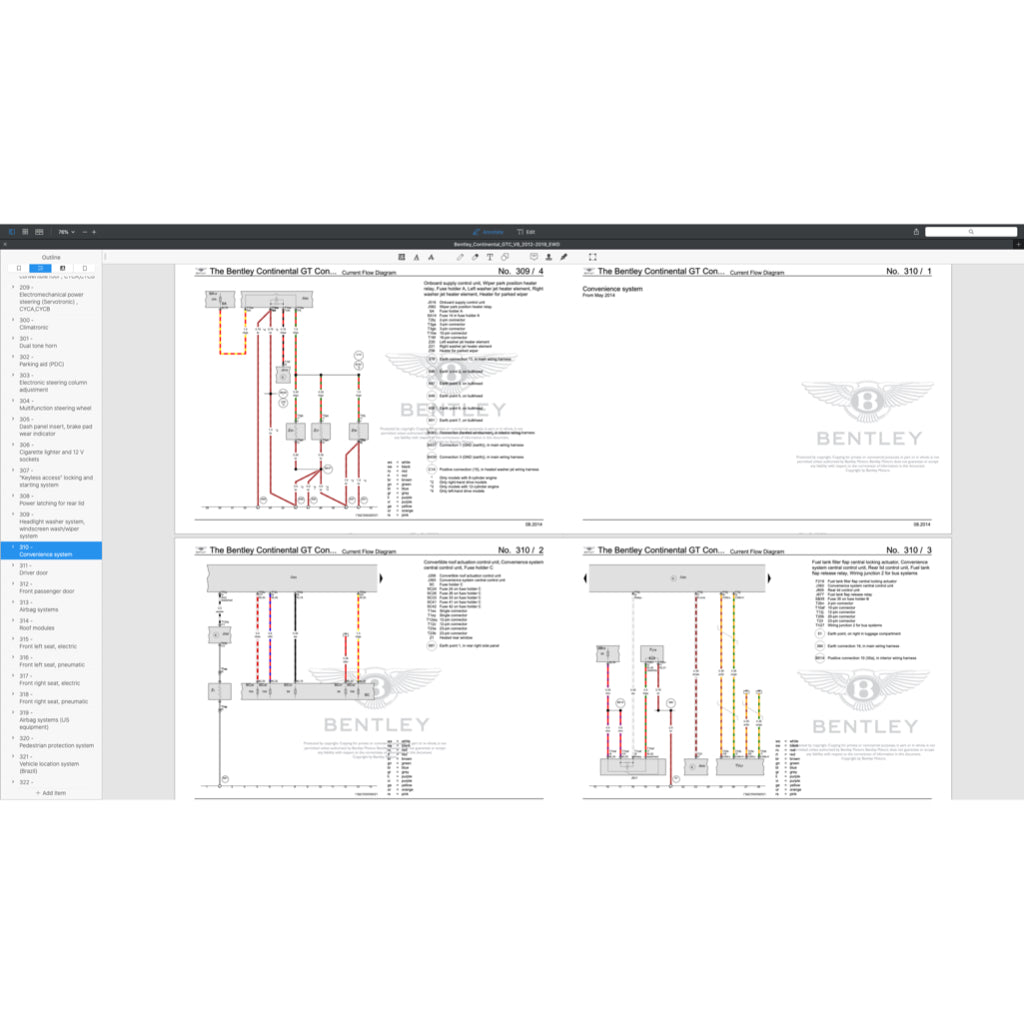Expand the 300 - Climatronic outline item
This screenshot has width=1024, height=1024.
[13, 321]
